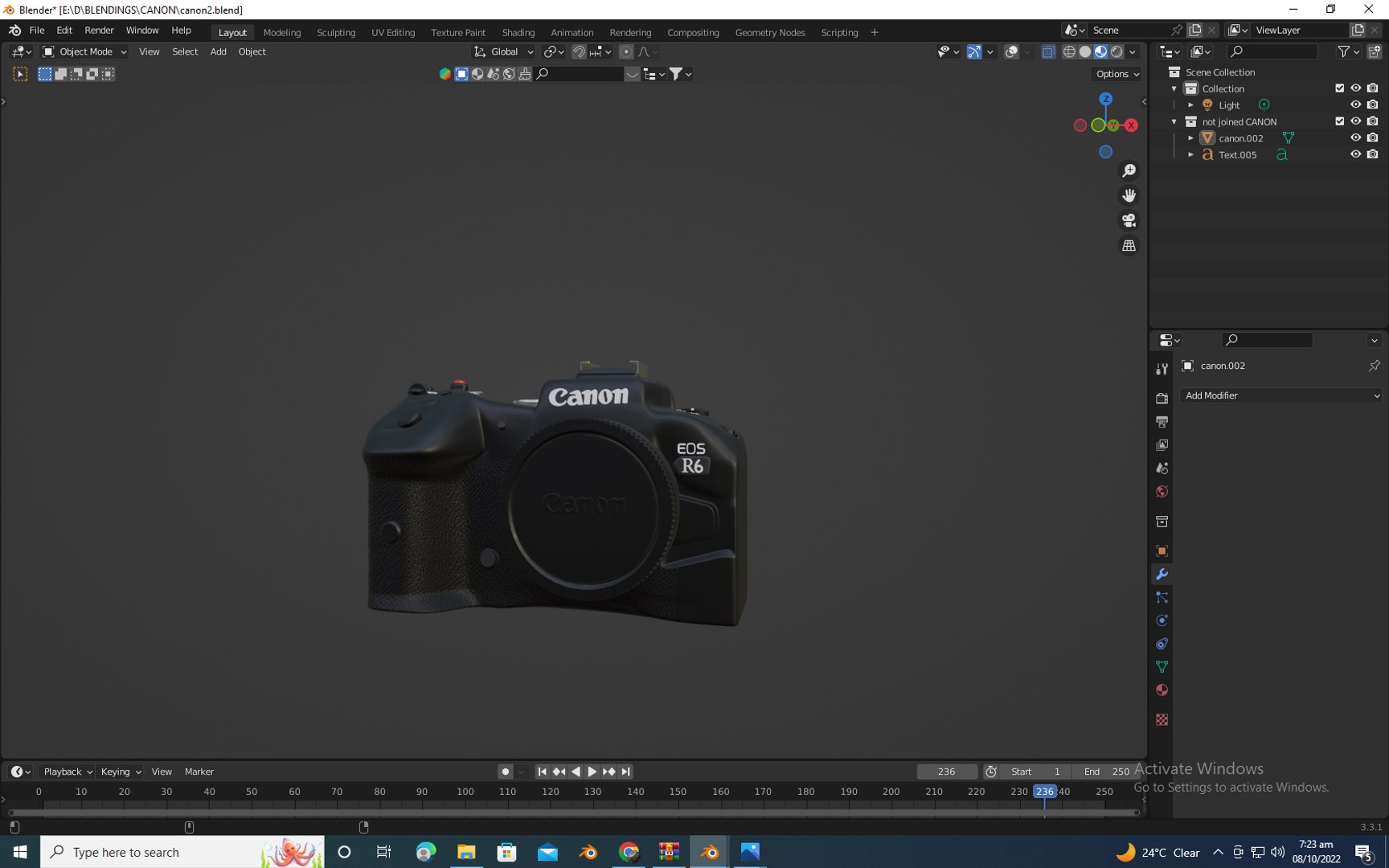Switch to the Modeling workspace tab

pos(282,32)
